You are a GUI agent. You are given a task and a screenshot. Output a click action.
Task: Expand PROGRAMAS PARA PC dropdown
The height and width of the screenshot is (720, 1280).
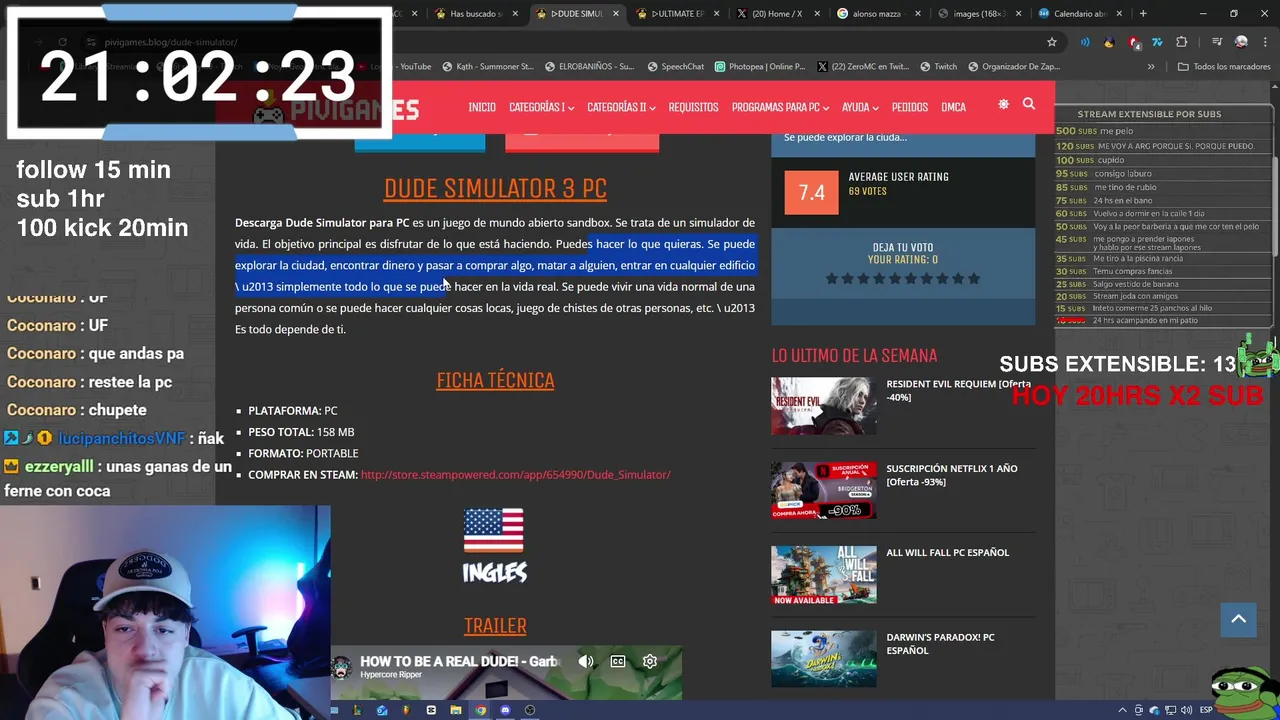(x=780, y=107)
